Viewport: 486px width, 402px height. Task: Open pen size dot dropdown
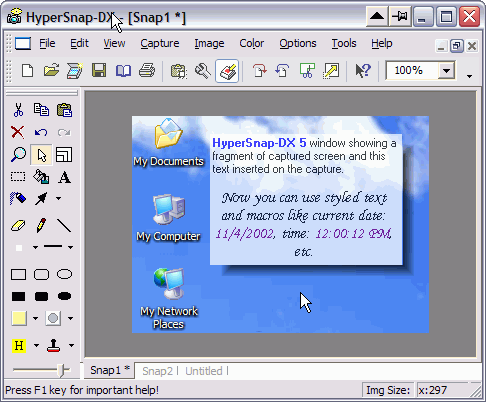tap(35, 247)
